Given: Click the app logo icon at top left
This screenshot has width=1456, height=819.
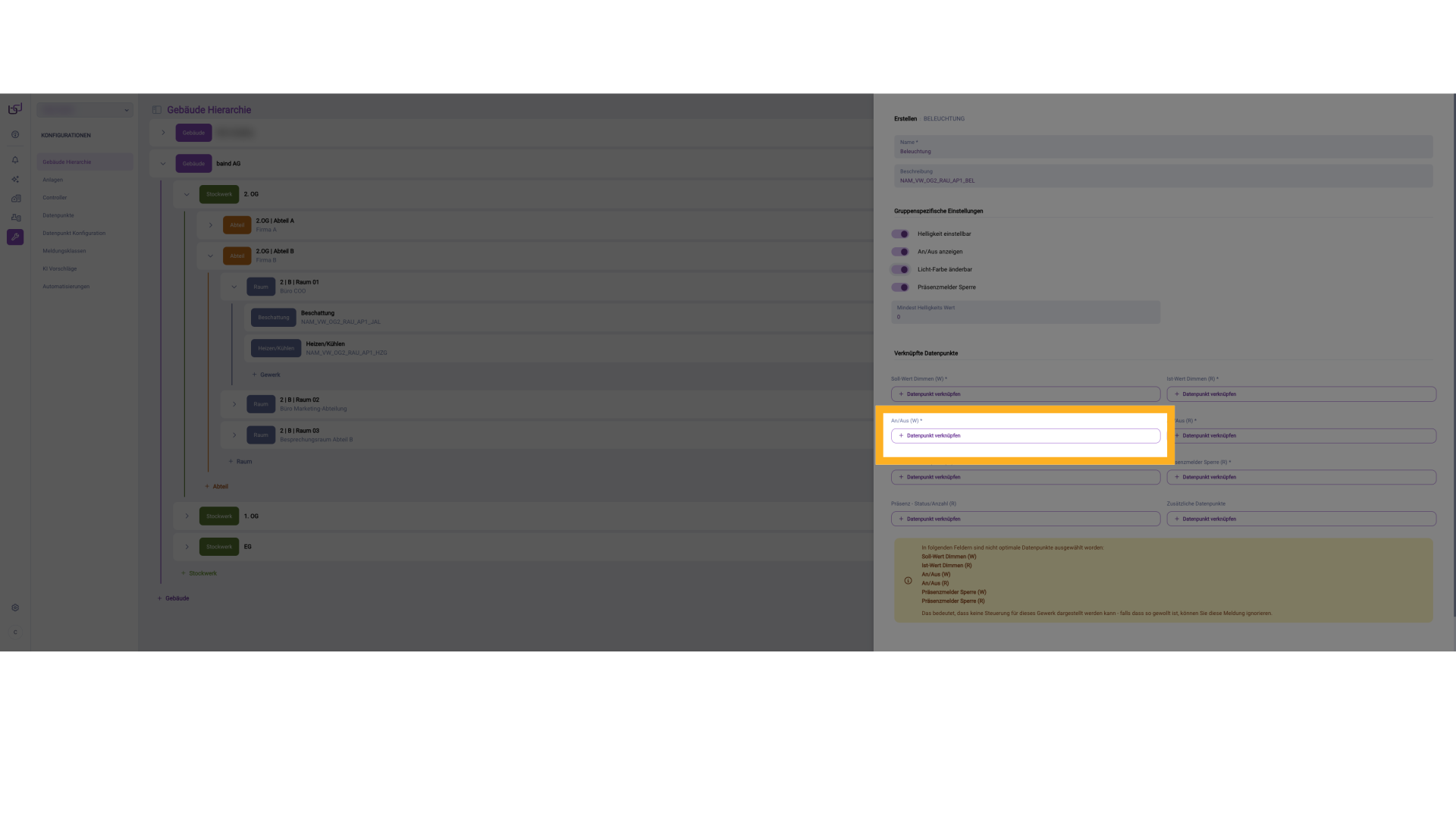Looking at the screenshot, I should point(15,109).
